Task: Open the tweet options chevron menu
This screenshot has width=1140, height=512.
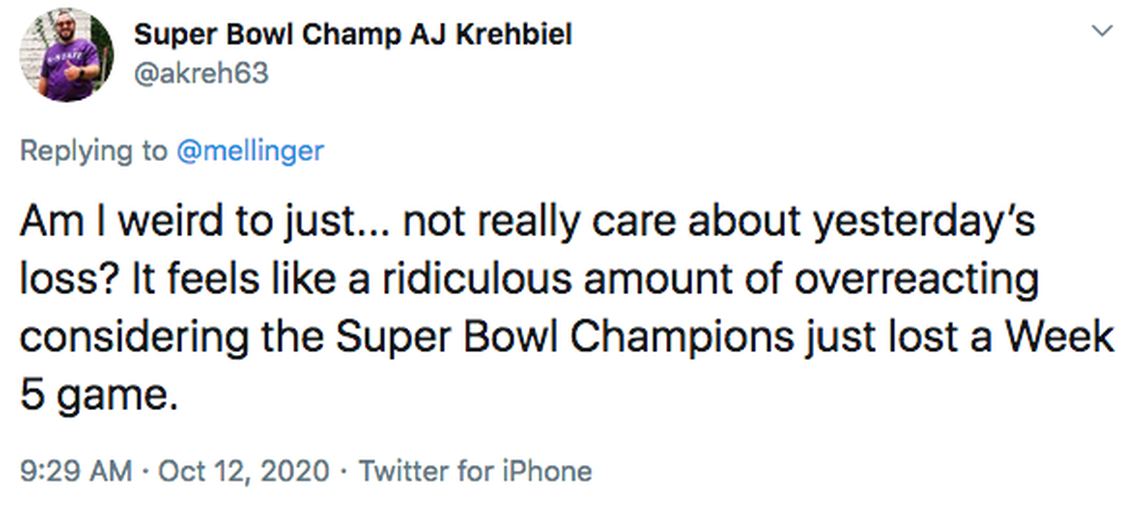Action: tap(1101, 32)
